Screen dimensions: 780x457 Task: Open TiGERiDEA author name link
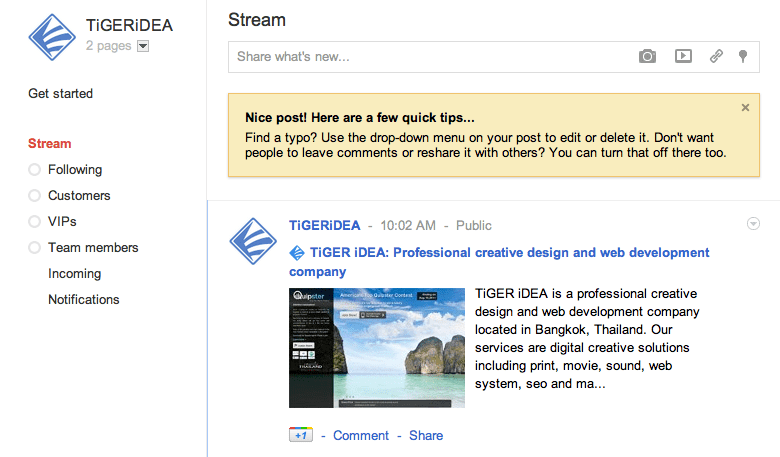[324, 225]
